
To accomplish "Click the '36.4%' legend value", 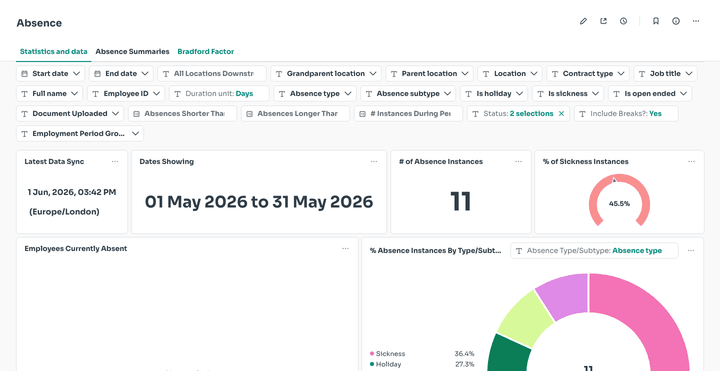I will click(464, 354).
